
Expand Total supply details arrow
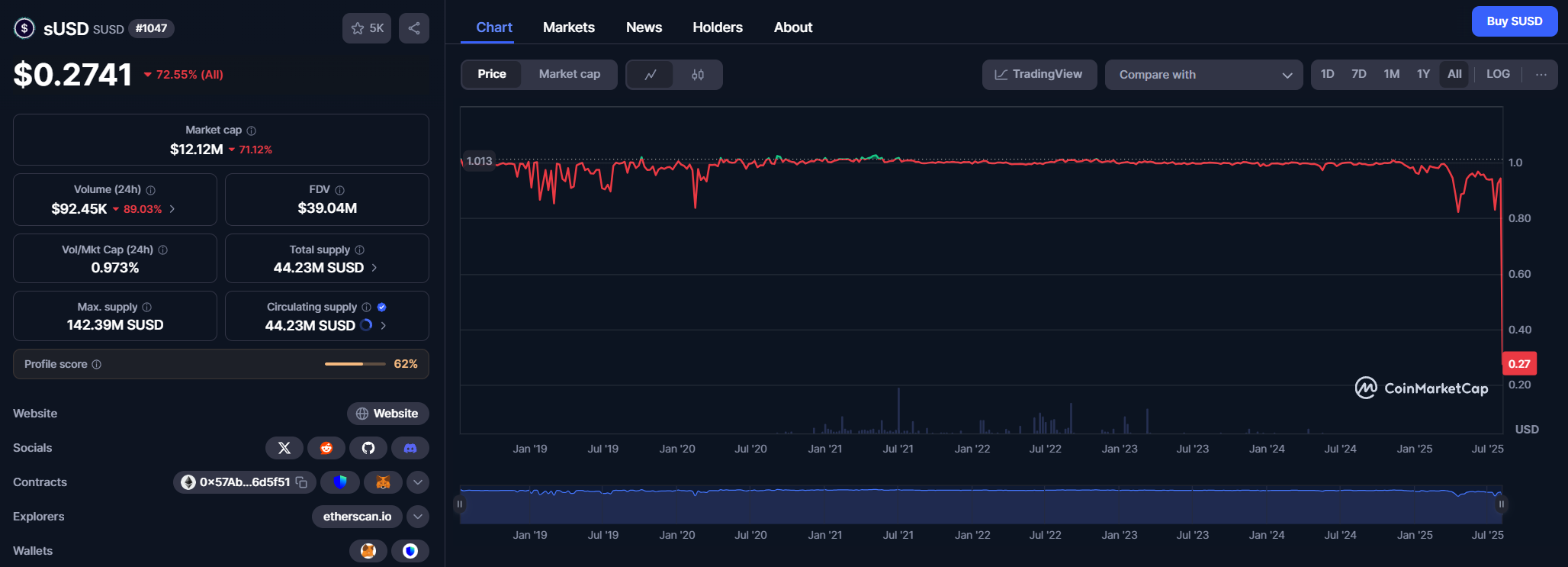click(374, 268)
